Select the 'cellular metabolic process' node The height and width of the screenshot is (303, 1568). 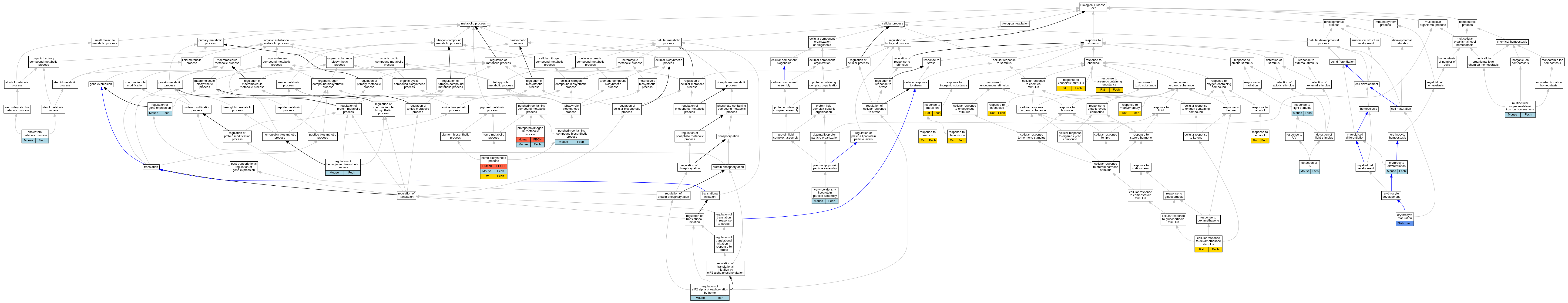(668, 42)
